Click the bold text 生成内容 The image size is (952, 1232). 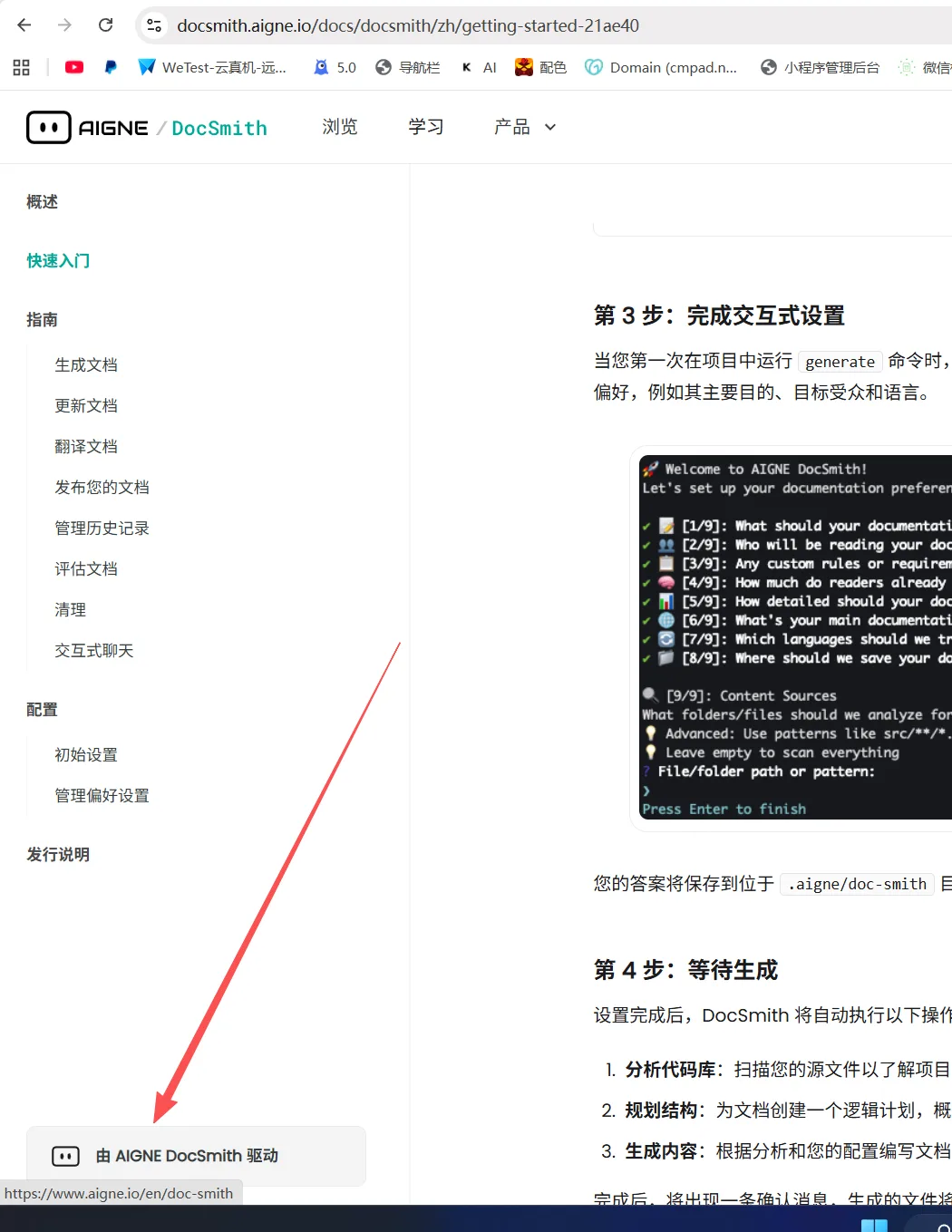click(661, 1151)
